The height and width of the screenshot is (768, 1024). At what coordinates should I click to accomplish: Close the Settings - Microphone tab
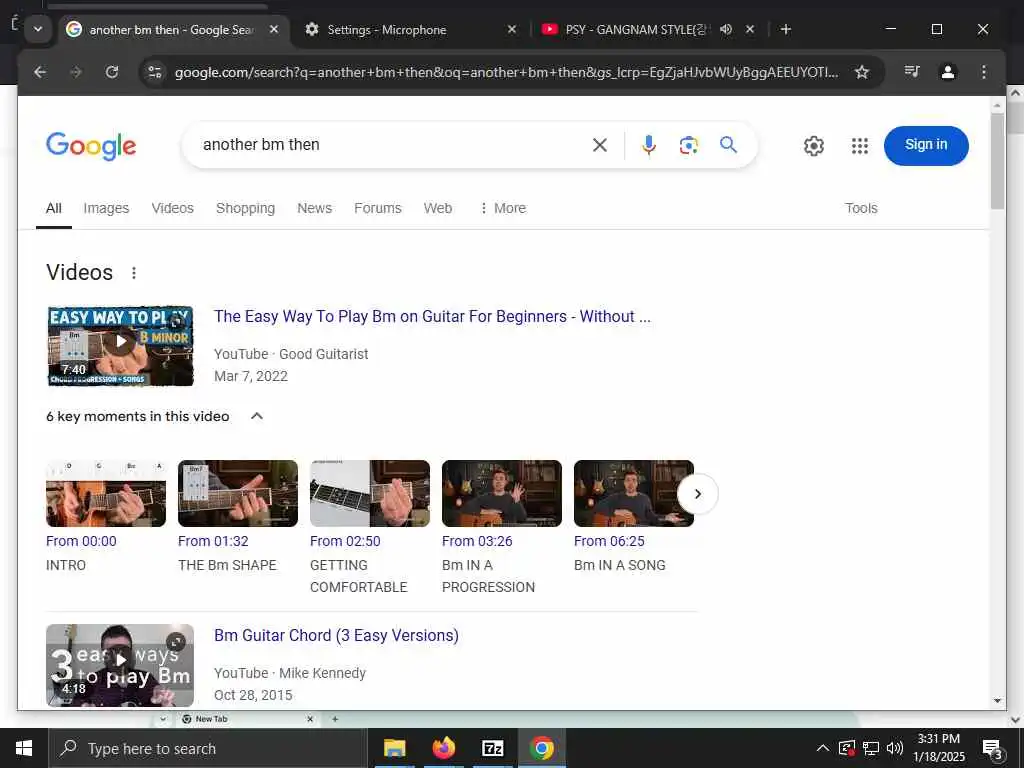pyautogui.click(x=512, y=29)
